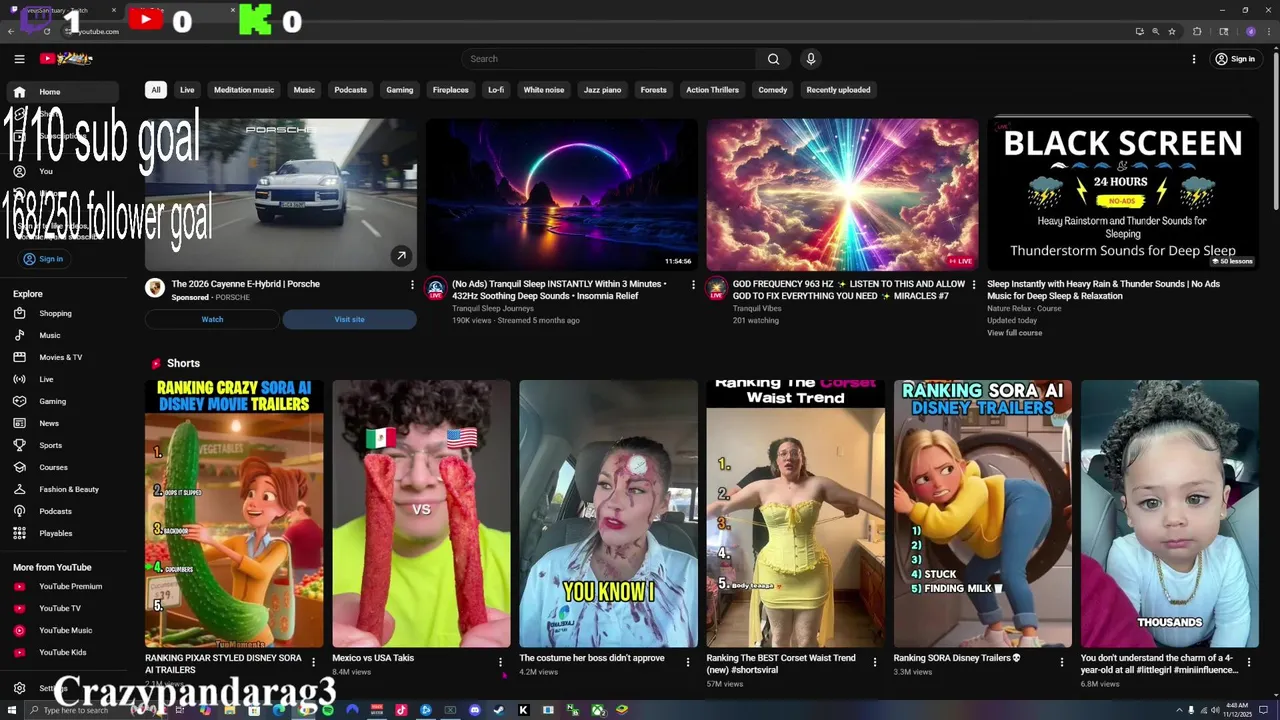Viewport: 1280px width, 720px height.
Task: Click Visit site on Porsche ad
Action: 350,319
